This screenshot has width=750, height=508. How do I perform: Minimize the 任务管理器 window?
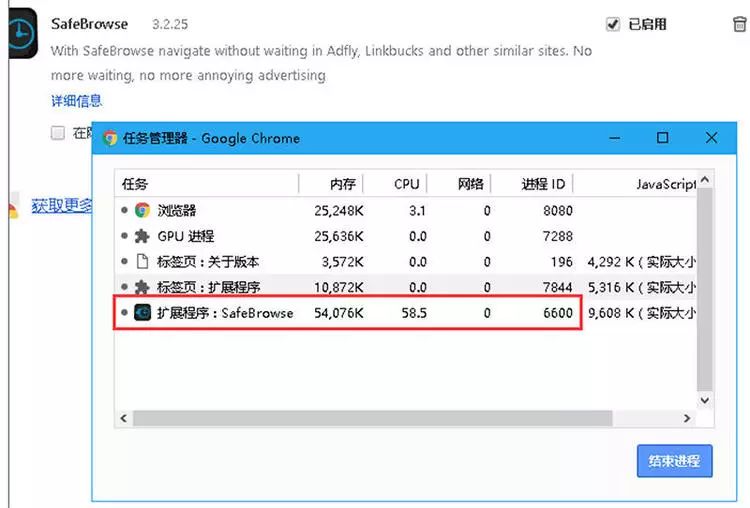pos(615,138)
